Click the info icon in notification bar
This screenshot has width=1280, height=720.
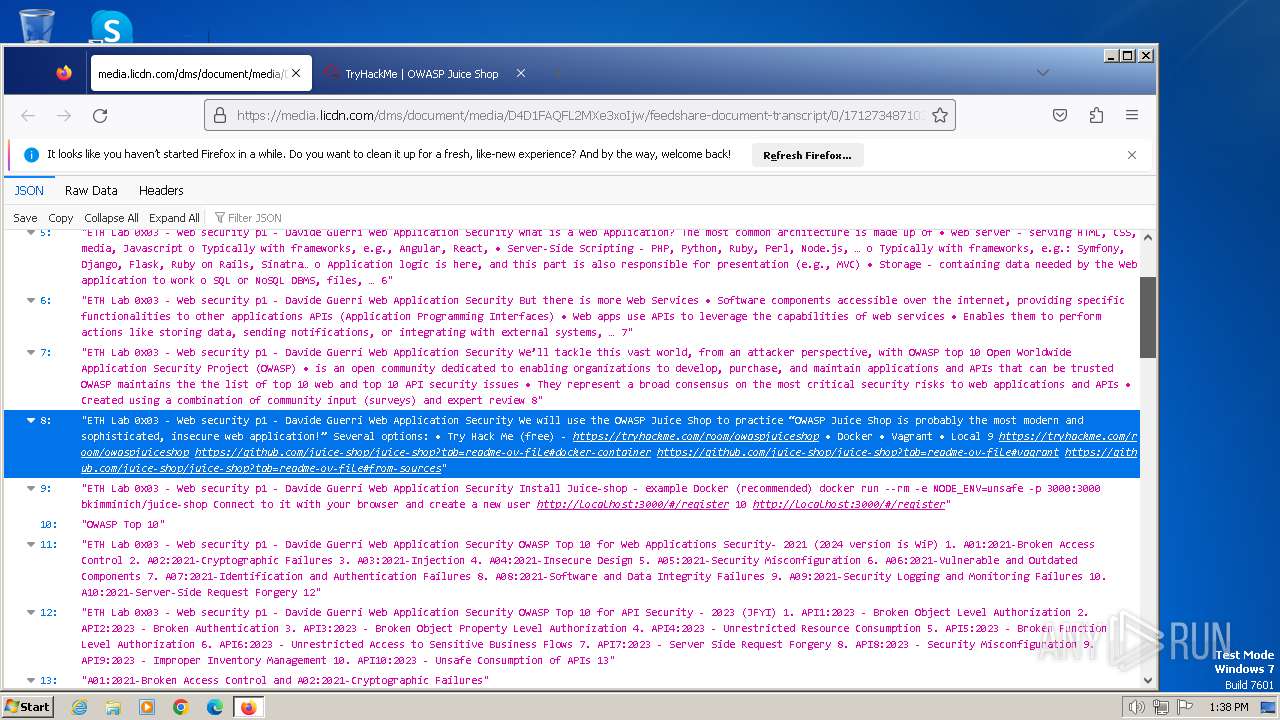31,155
